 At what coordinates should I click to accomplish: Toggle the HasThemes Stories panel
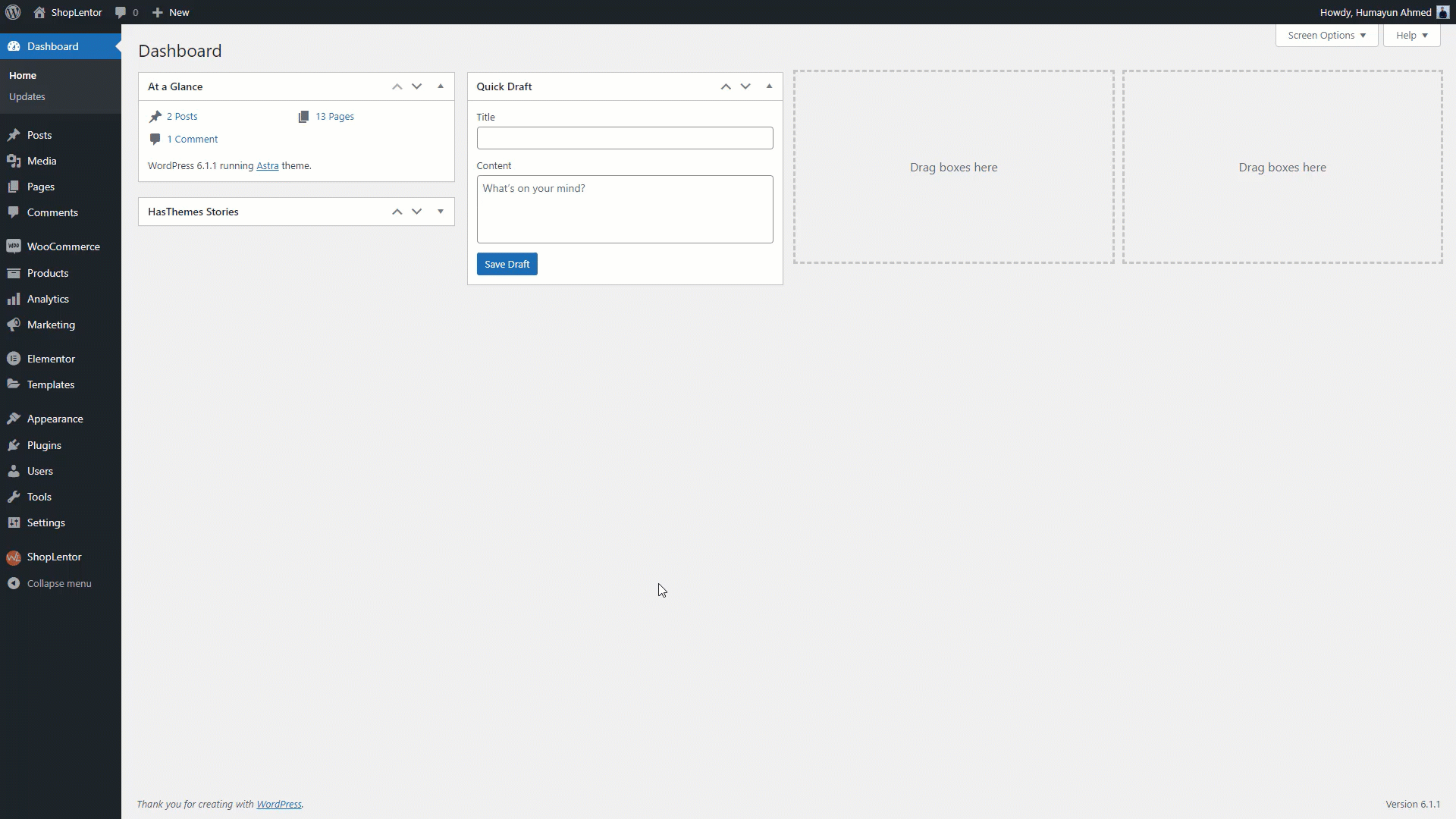[x=441, y=212]
